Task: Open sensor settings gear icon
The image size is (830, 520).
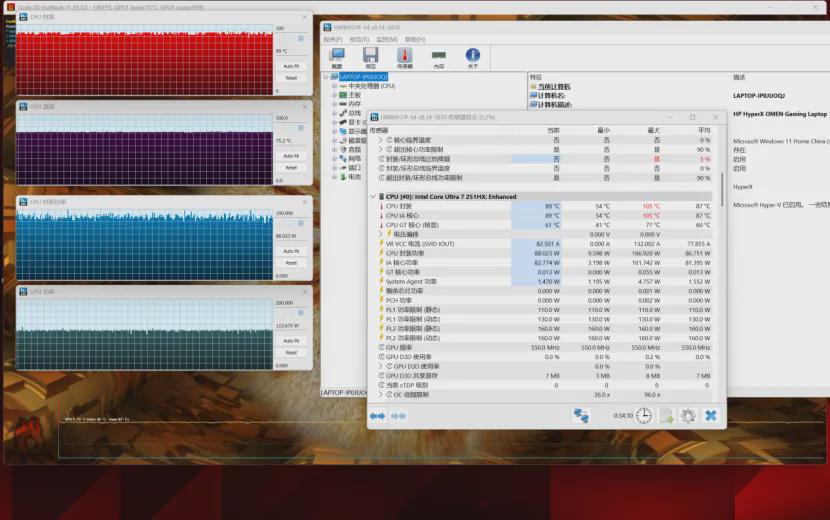Action: (x=688, y=416)
